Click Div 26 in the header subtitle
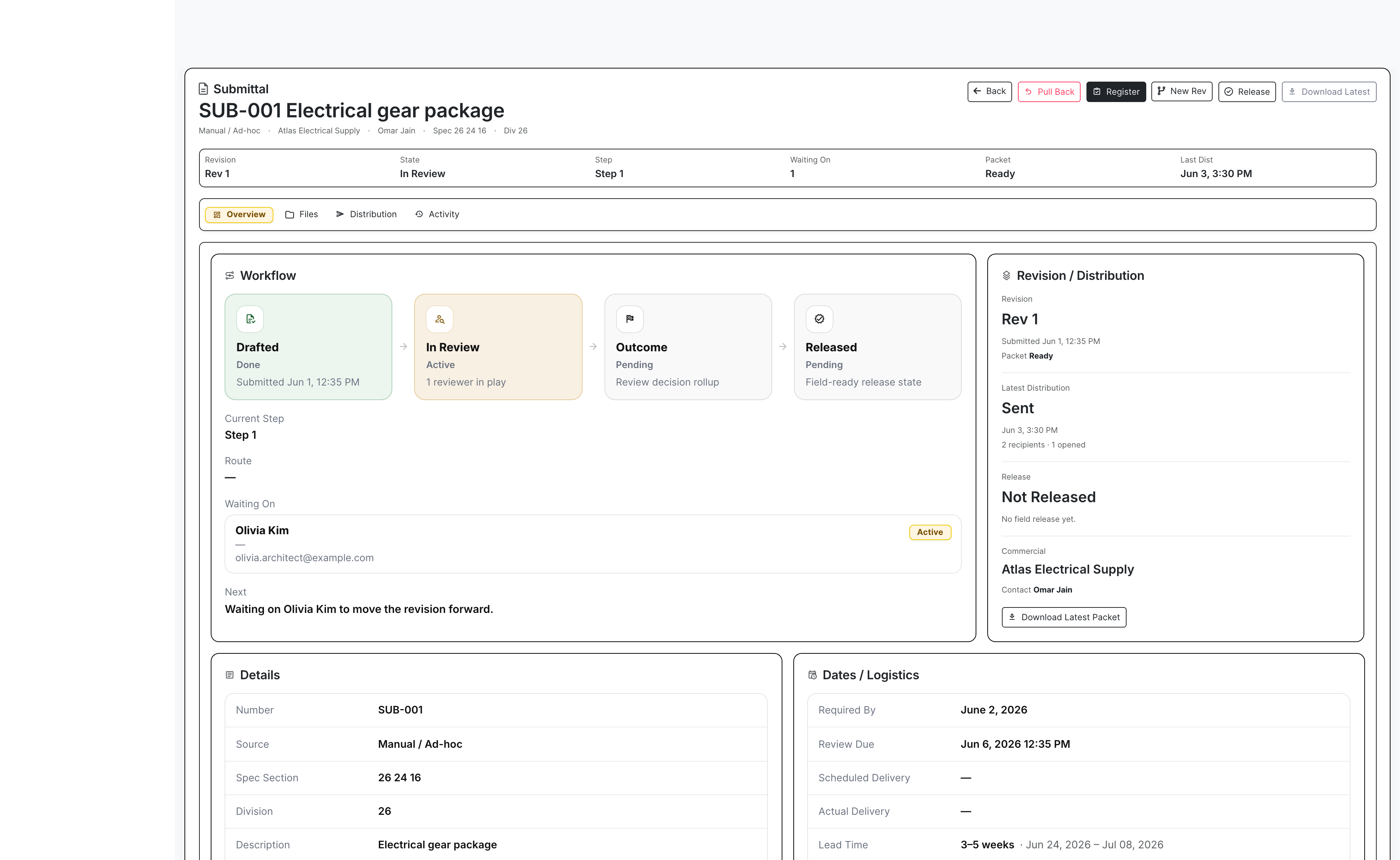This screenshot has height=860, width=1400. [516, 130]
